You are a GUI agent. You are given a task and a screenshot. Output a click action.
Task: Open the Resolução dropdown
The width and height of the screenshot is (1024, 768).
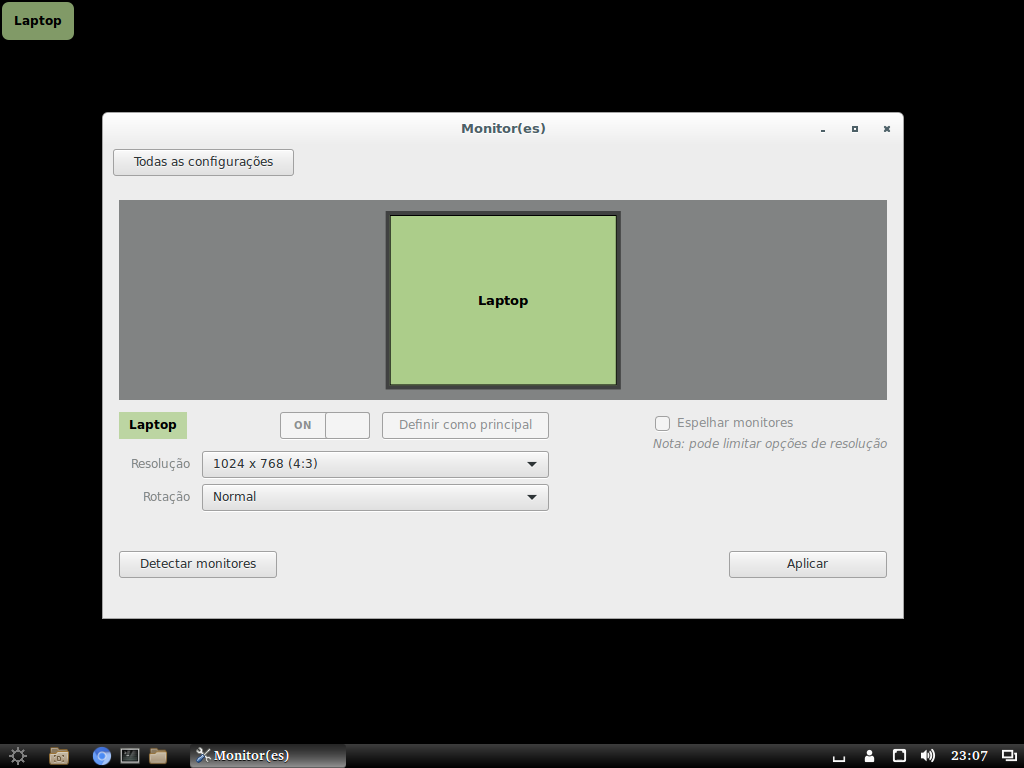point(375,464)
